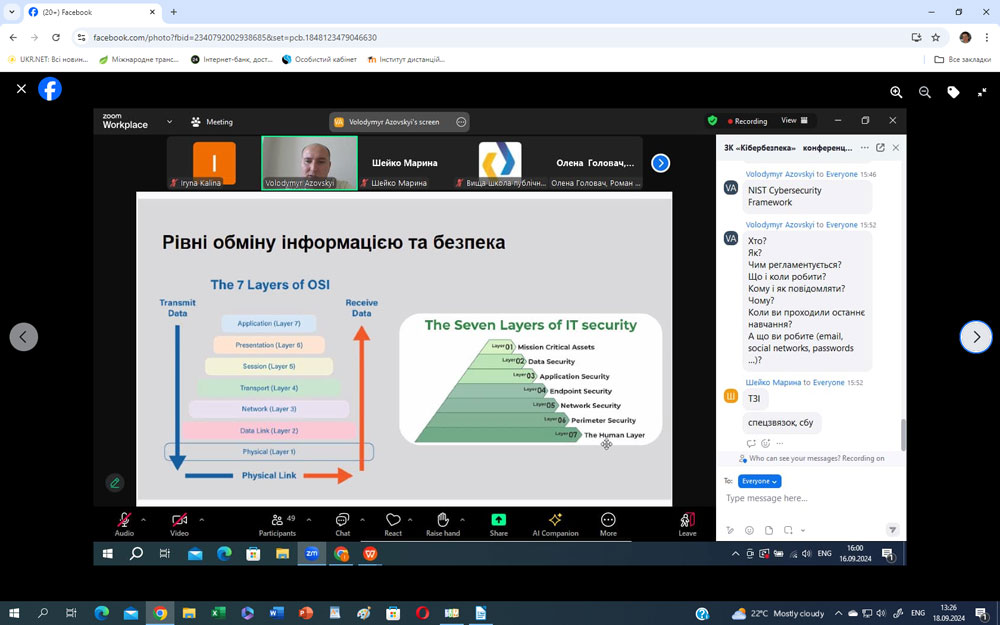This screenshot has height=625, width=1000.
Task: Zoom in on the photo
Action: pyautogui.click(x=896, y=92)
